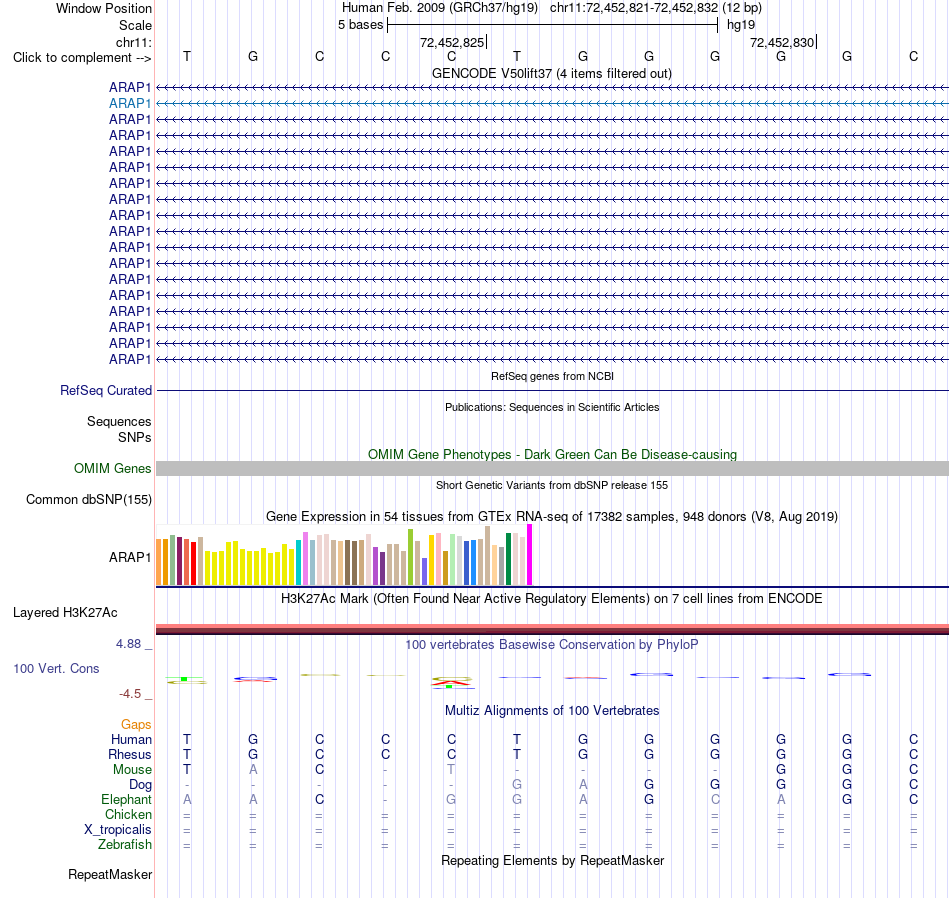
Task: Click the 72,452,830 coordinate tick label
Action: [782, 42]
